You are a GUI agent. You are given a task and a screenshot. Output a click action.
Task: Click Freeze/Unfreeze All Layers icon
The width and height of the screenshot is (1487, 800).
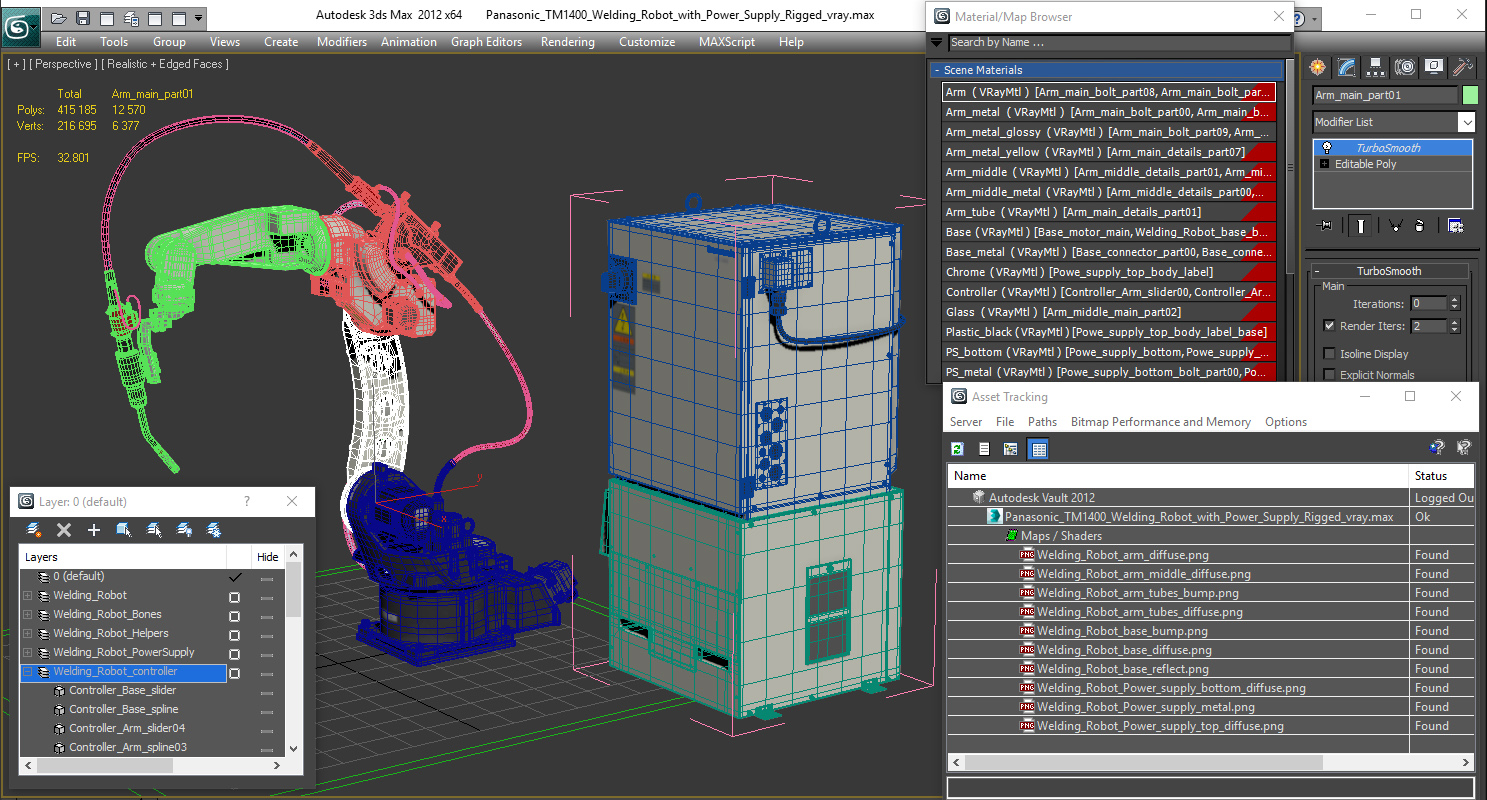click(x=214, y=530)
